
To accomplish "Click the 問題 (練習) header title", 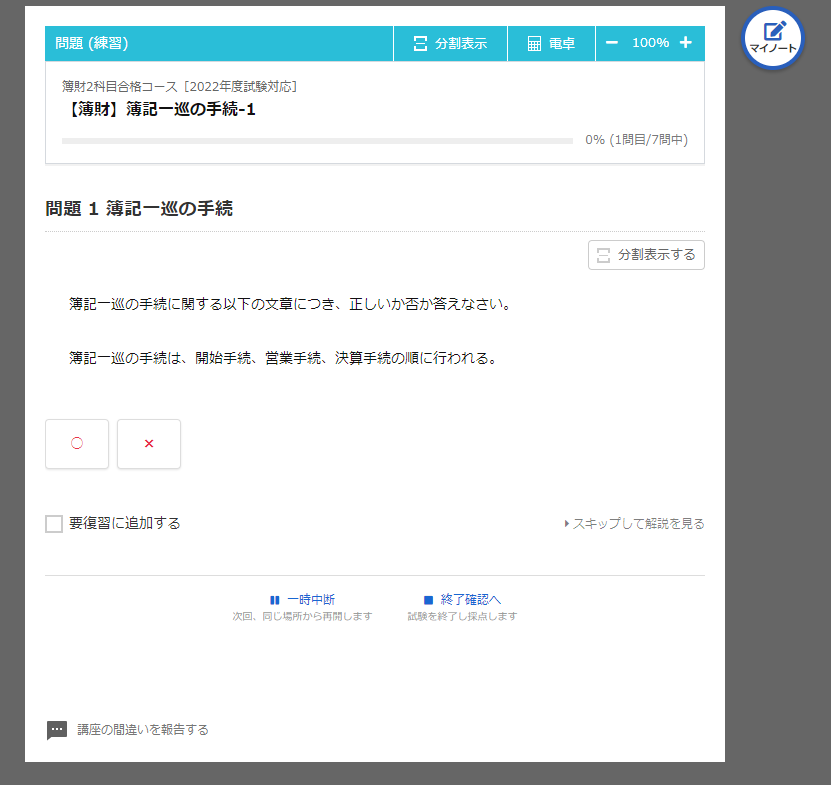I will tap(92, 43).
